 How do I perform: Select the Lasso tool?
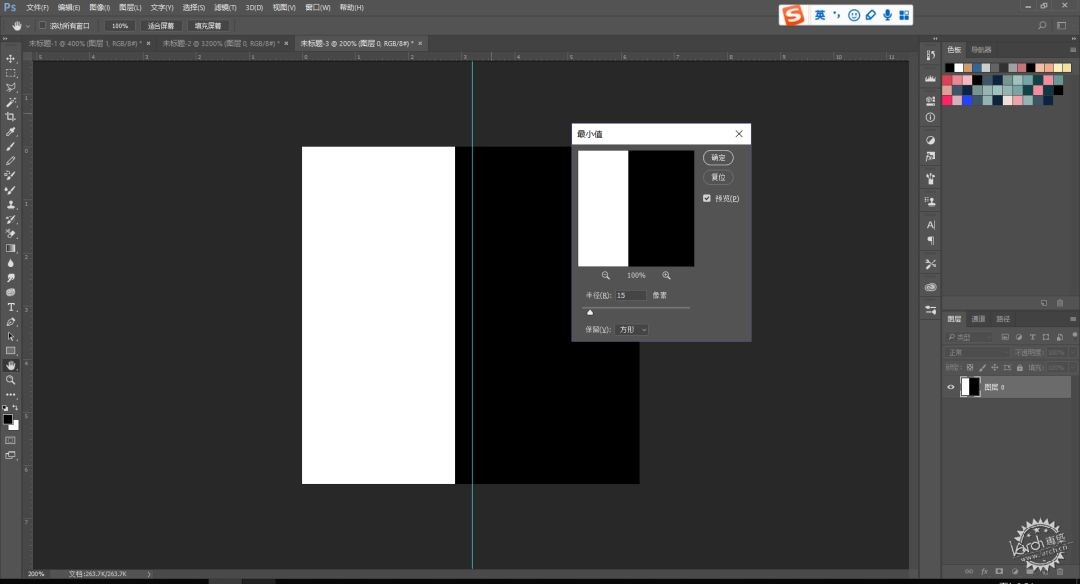(10, 87)
